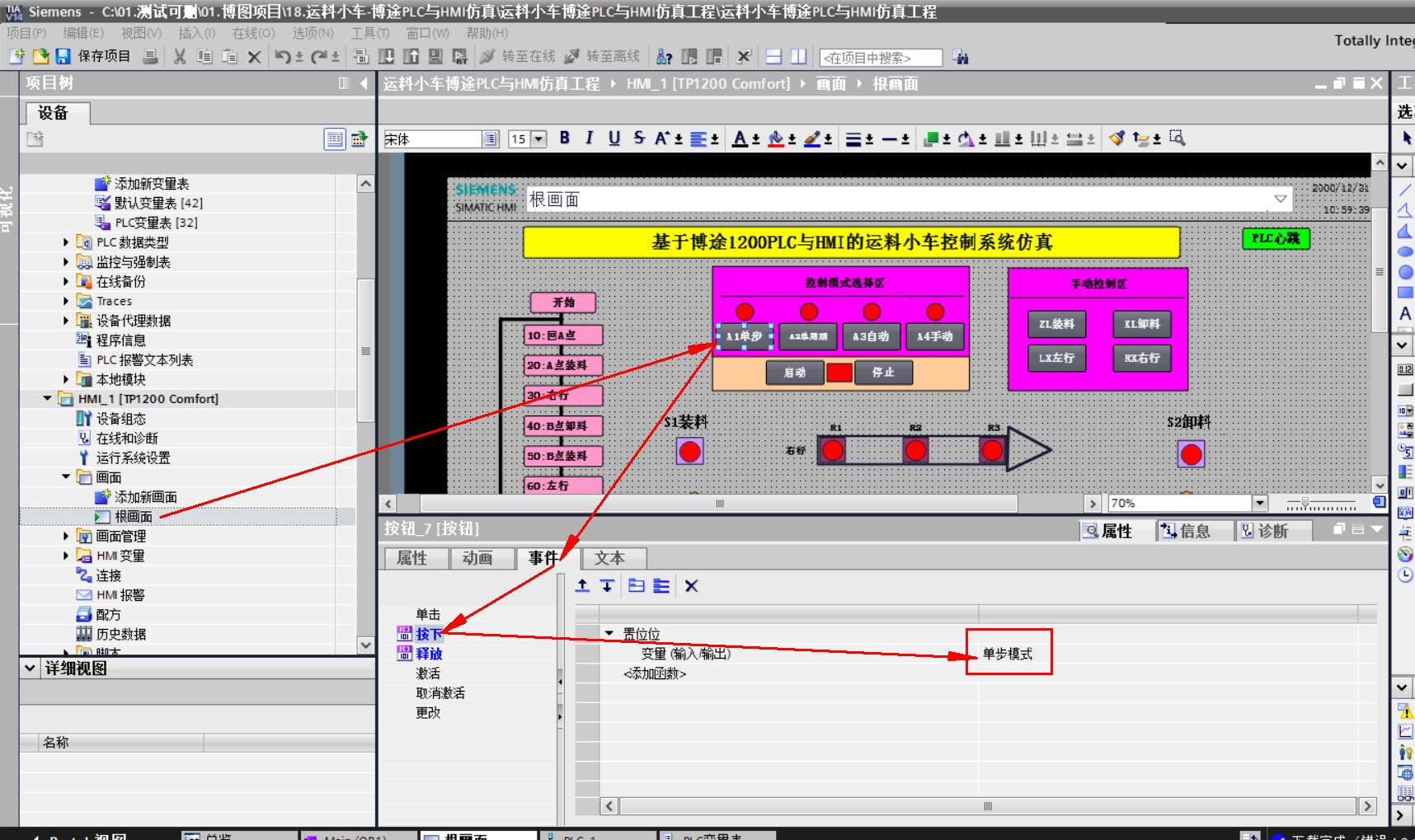Open 在线(O) menu
This screenshot has width=1415, height=840.
coord(253,33)
